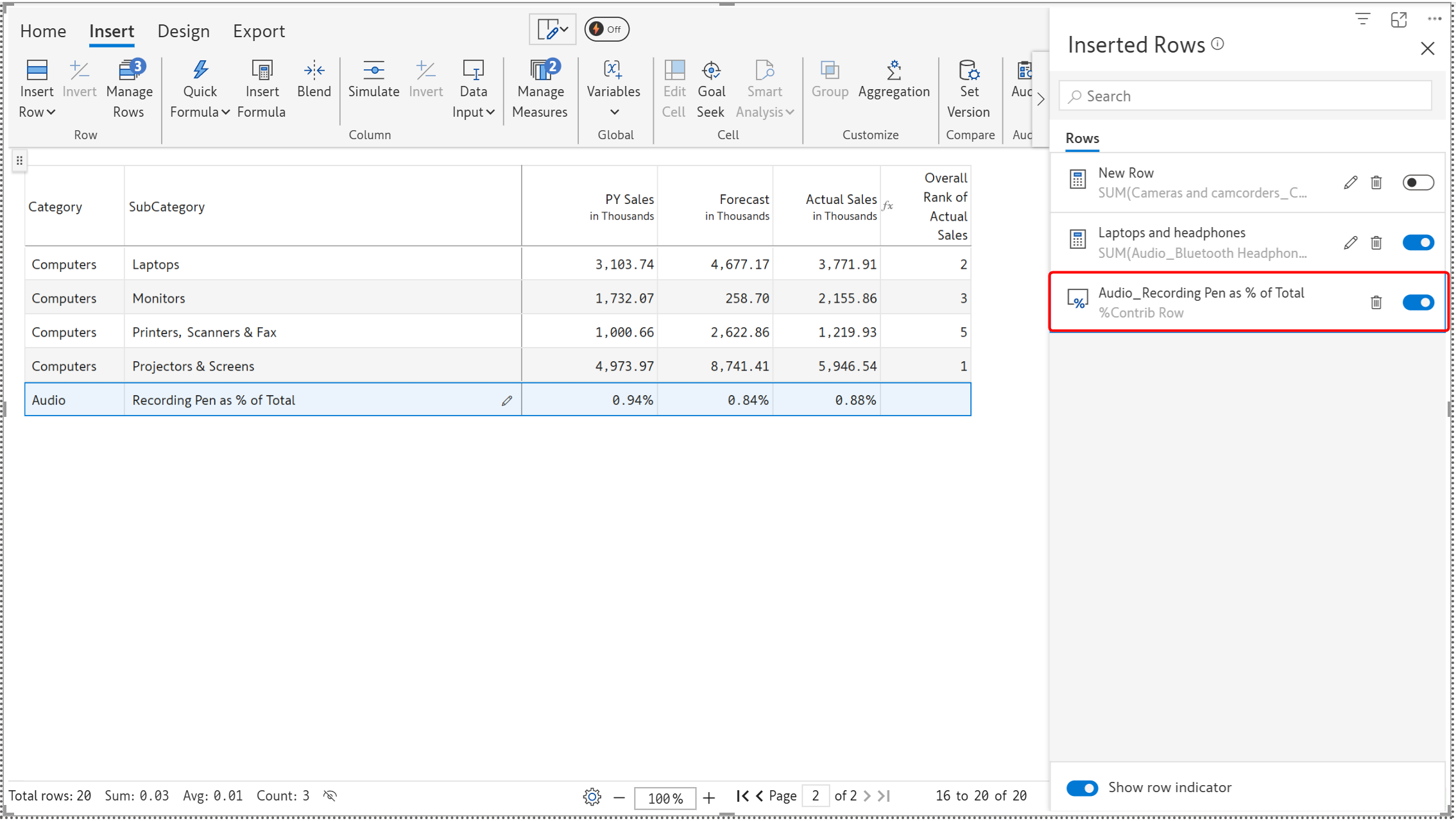
Task: Click the Search field in Inserted Rows
Action: tap(1245, 96)
